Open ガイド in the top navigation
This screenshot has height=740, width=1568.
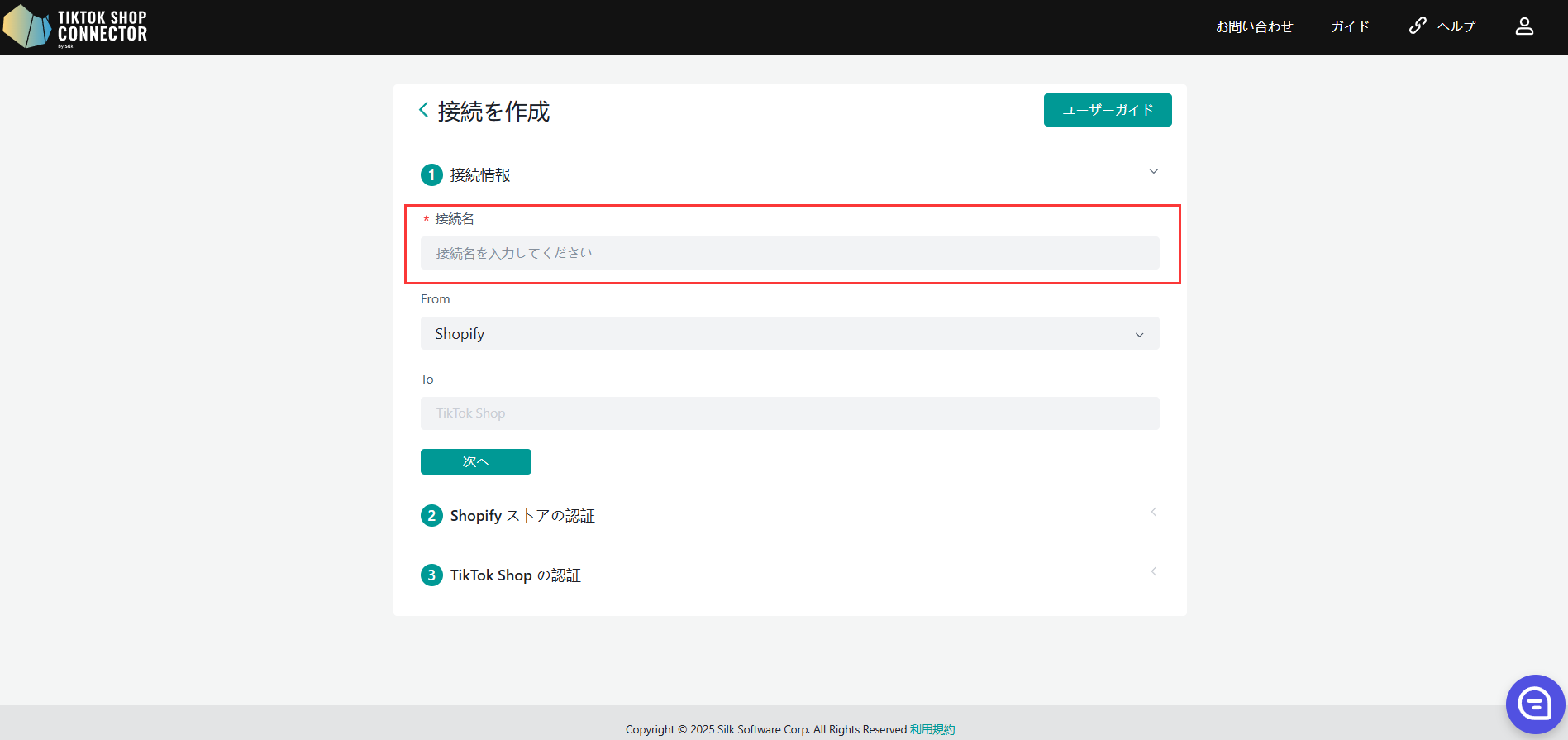(x=1350, y=26)
